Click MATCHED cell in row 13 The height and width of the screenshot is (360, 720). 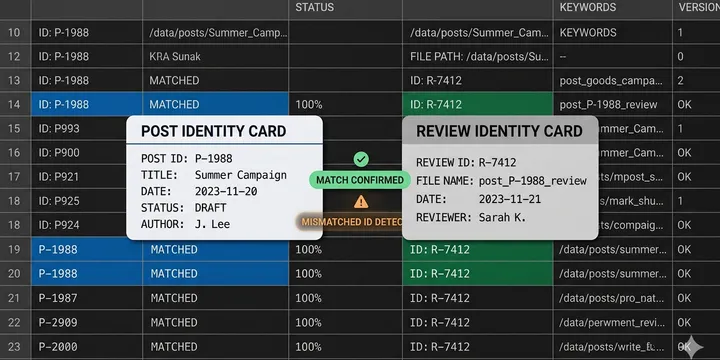[215, 80]
